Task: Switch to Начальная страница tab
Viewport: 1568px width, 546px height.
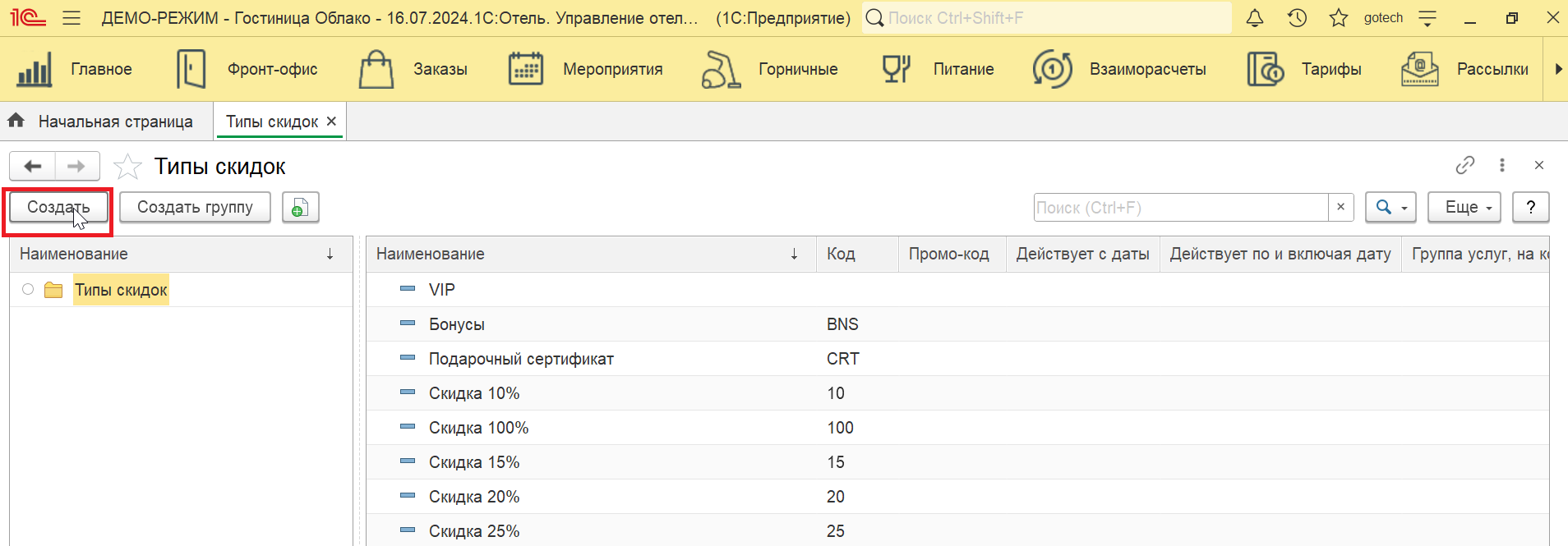Action: [115, 122]
